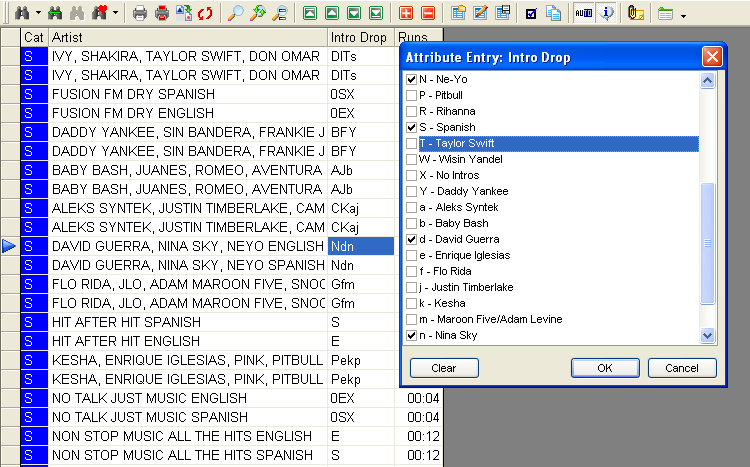The height and width of the screenshot is (467, 750).
Task: Click green move-up arrow icon
Action: click(332, 13)
